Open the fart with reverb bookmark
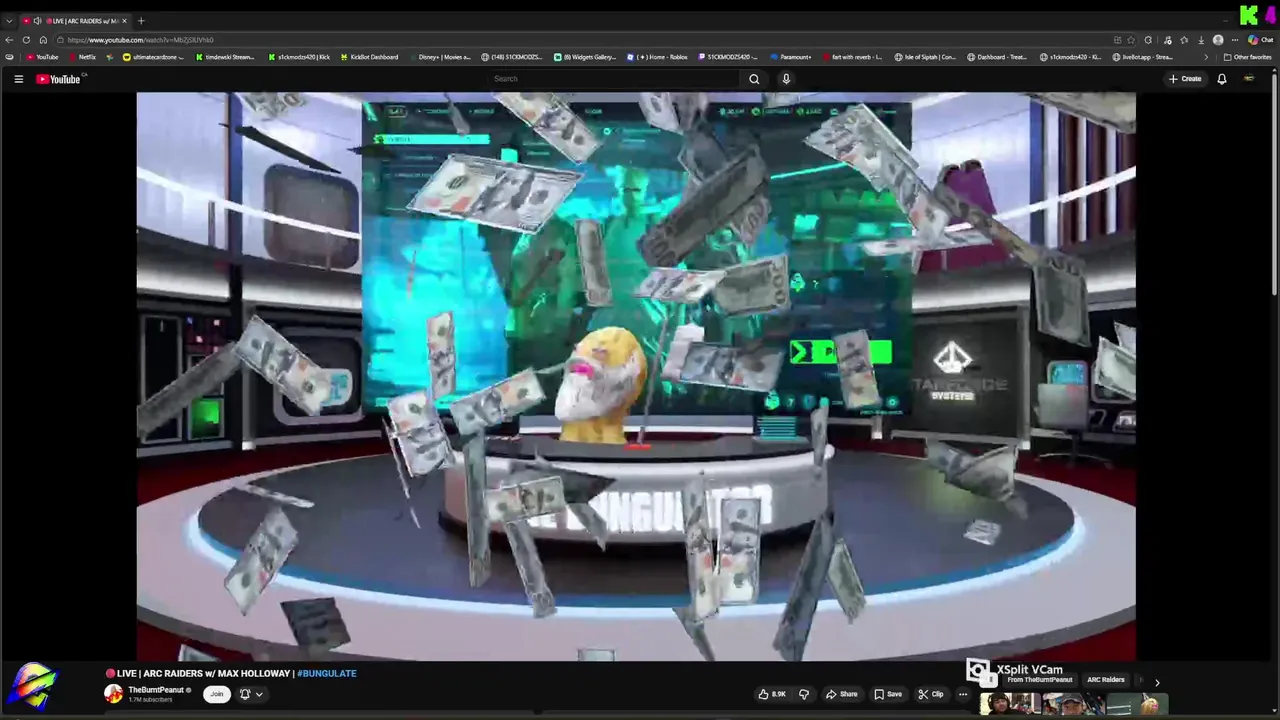Viewport: 1280px width, 720px height. pos(852,57)
